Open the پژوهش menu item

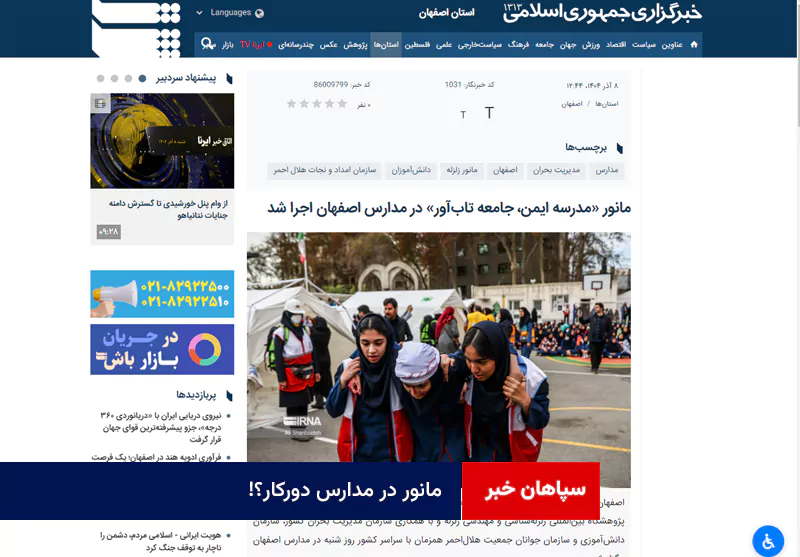(355, 45)
